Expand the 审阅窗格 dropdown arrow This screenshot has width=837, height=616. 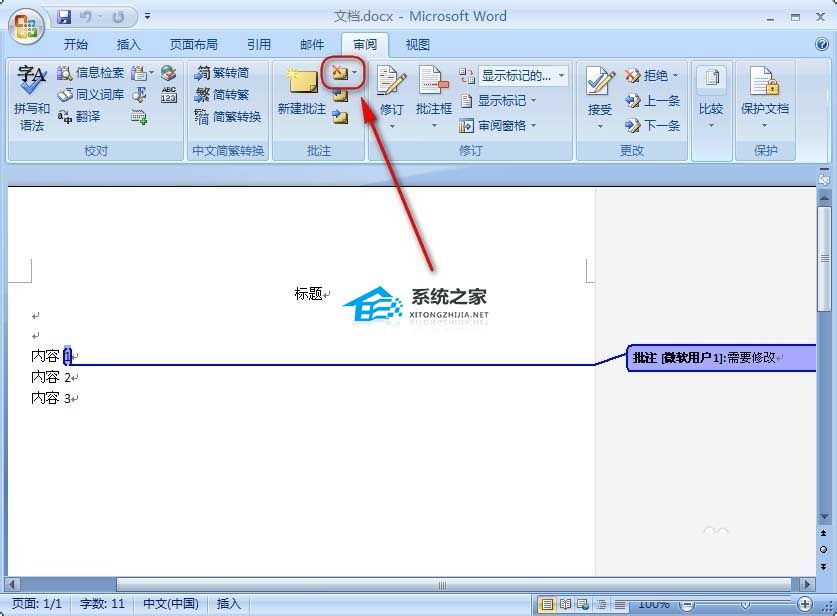(x=533, y=125)
